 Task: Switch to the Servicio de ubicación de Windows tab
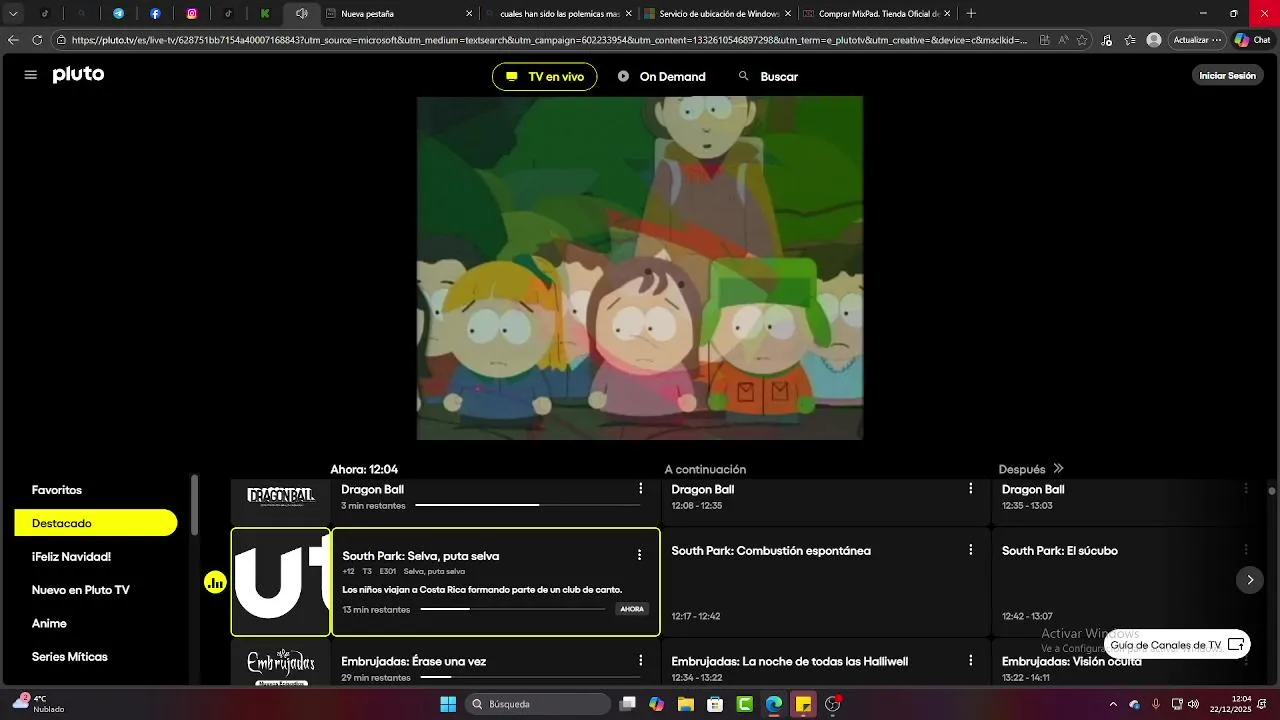(x=718, y=14)
